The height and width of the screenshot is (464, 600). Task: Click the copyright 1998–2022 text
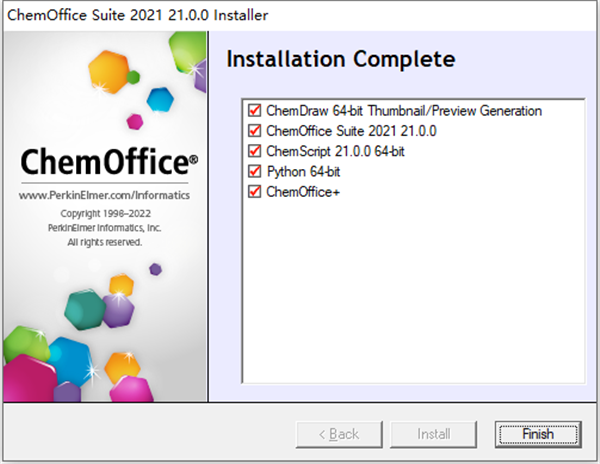click(104, 214)
